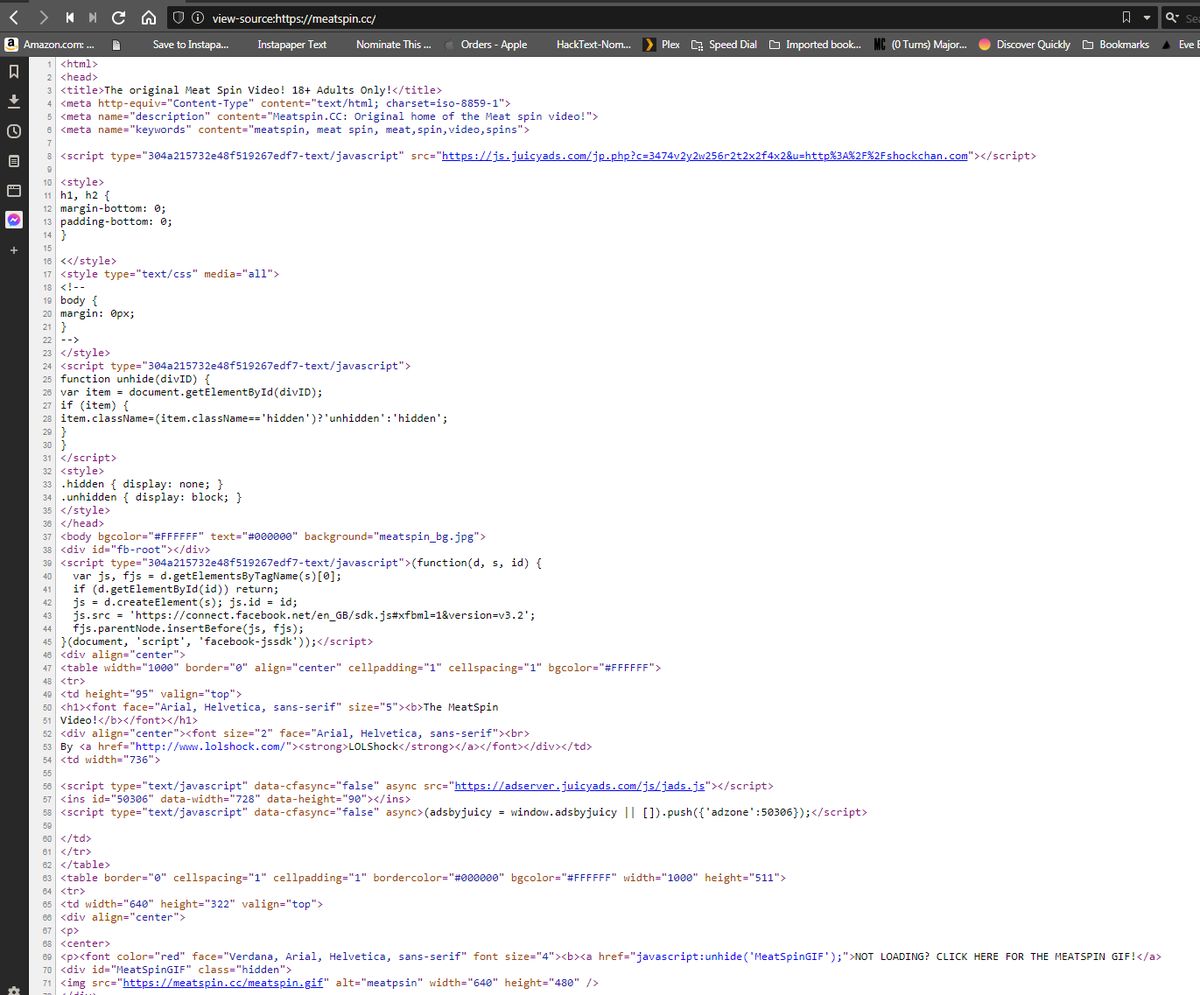The height and width of the screenshot is (995, 1200).
Task: Go to the Home page
Action: coord(147,18)
